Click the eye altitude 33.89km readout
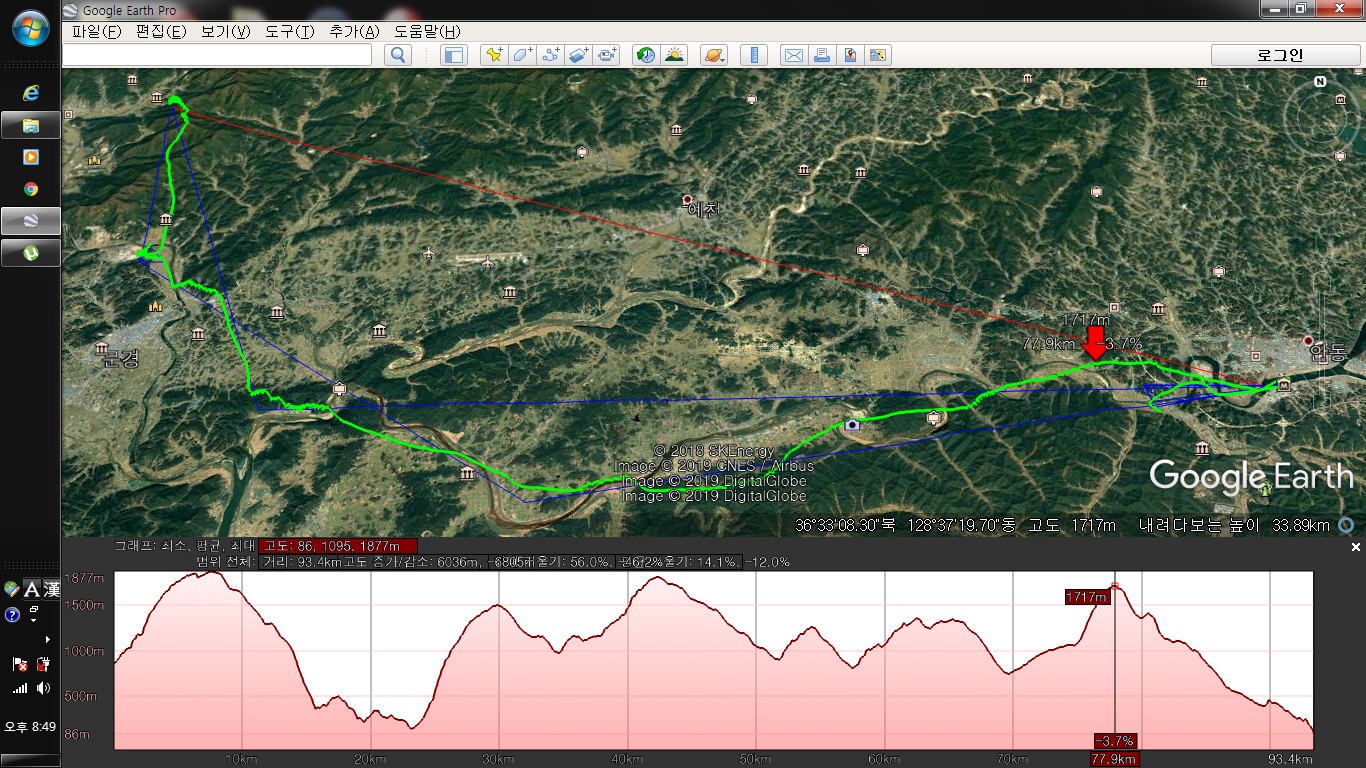The height and width of the screenshot is (768, 1366). [1301, 525]
